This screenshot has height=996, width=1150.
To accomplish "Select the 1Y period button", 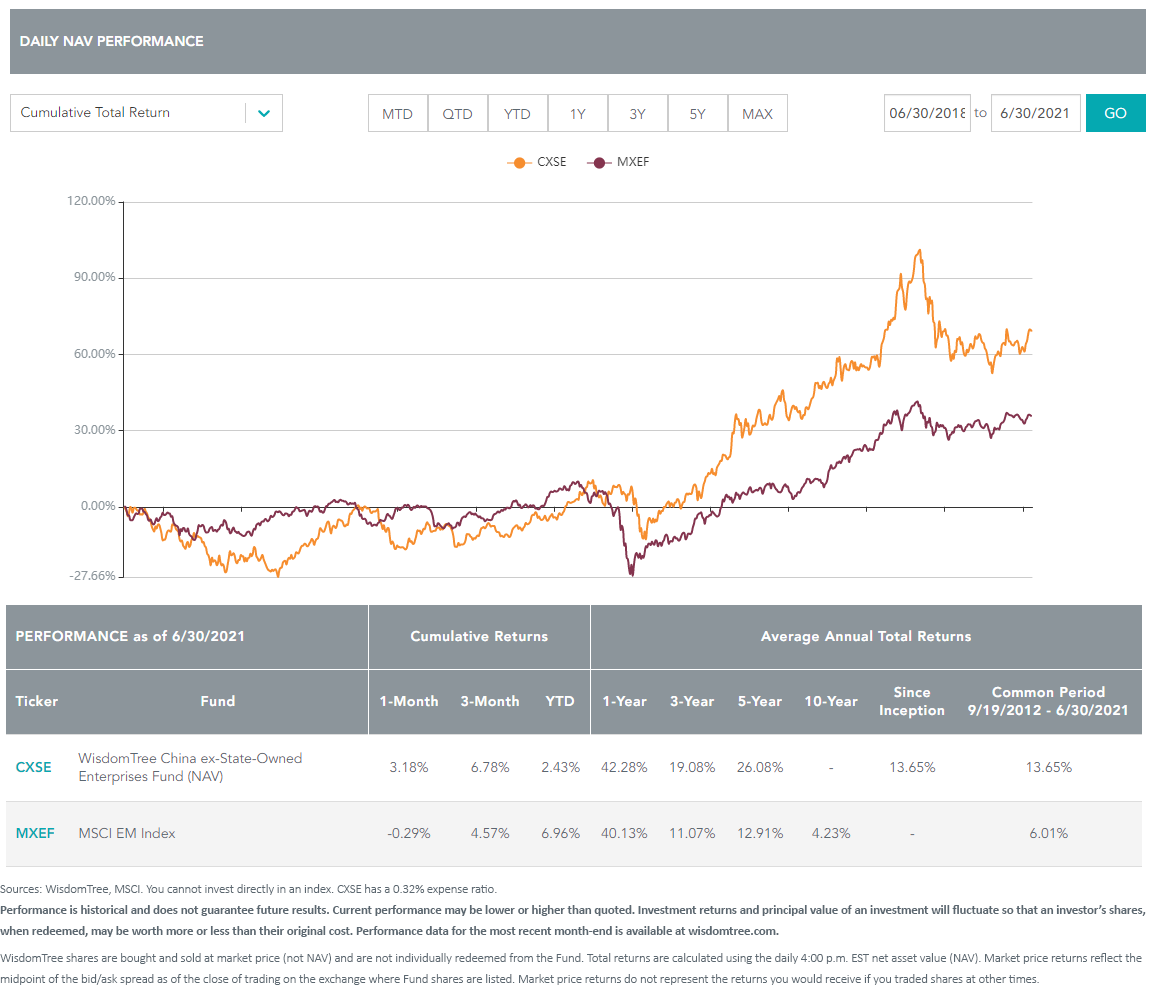I will point(578,114).
